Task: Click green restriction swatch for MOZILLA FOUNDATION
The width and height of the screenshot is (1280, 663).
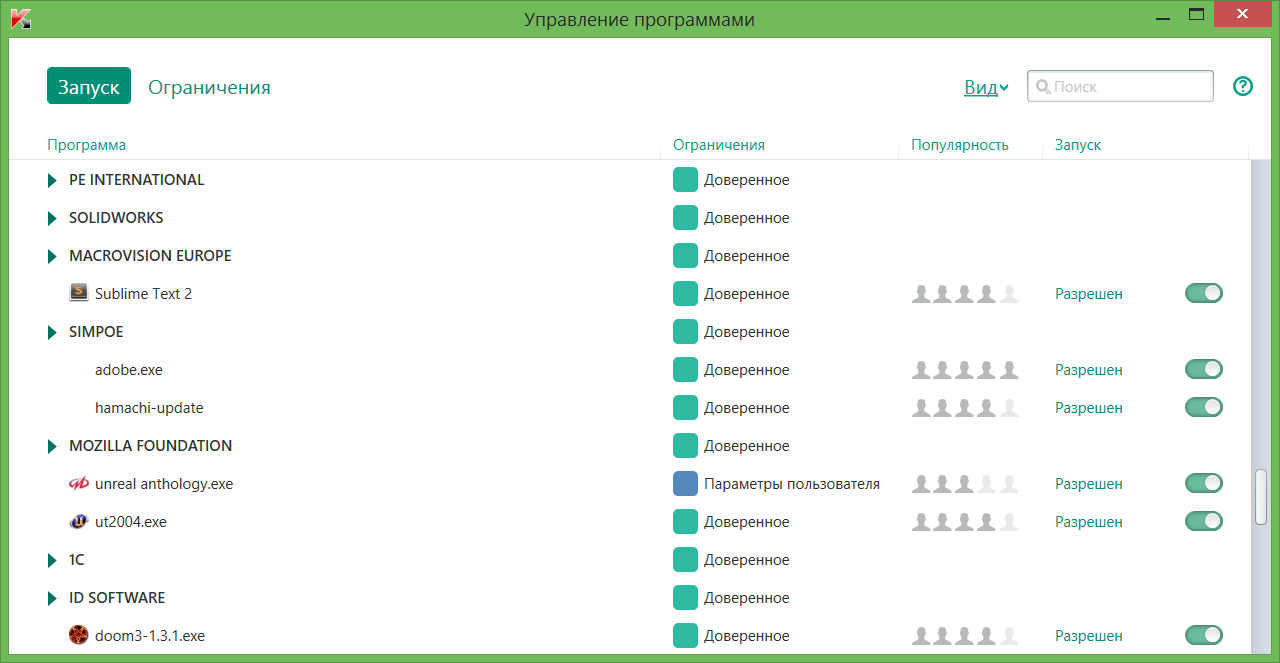Action: [685, 445]
